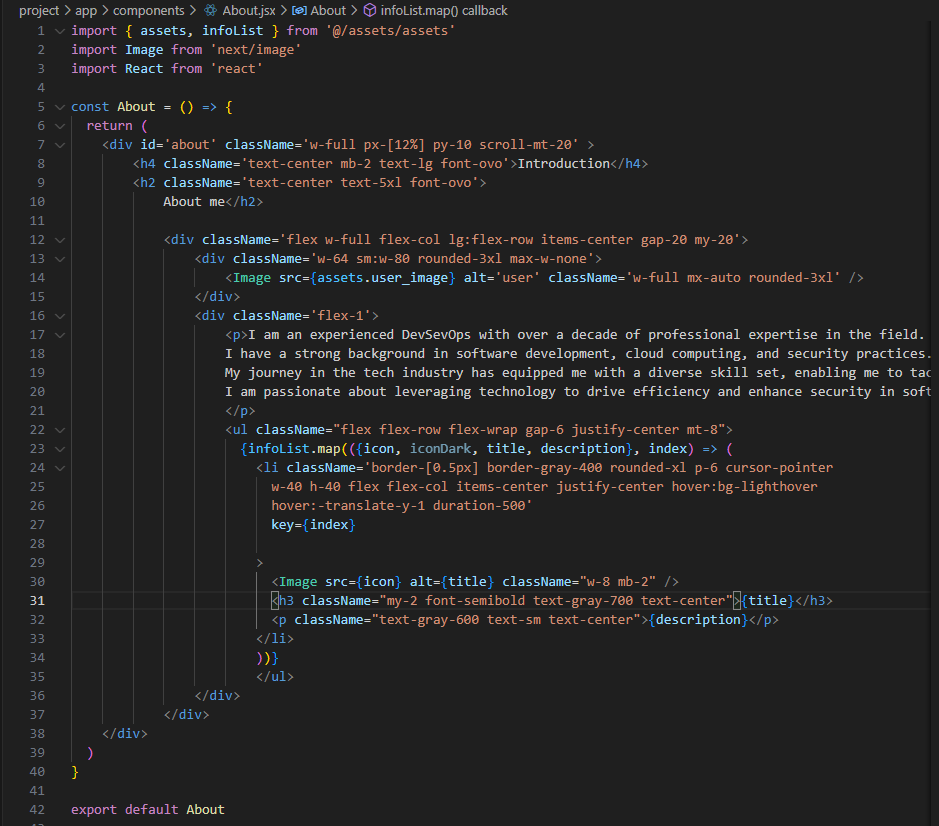The image size is (939, 826).
Task: Click the cube icon before infoList.map()
Action: click(370, 11)
